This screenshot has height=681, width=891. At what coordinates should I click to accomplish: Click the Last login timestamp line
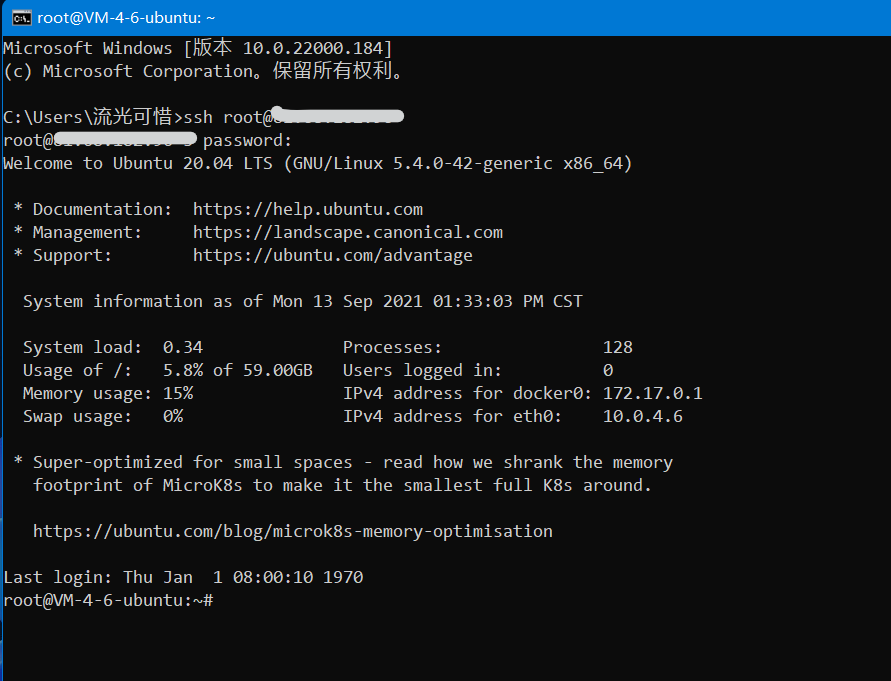183,577
